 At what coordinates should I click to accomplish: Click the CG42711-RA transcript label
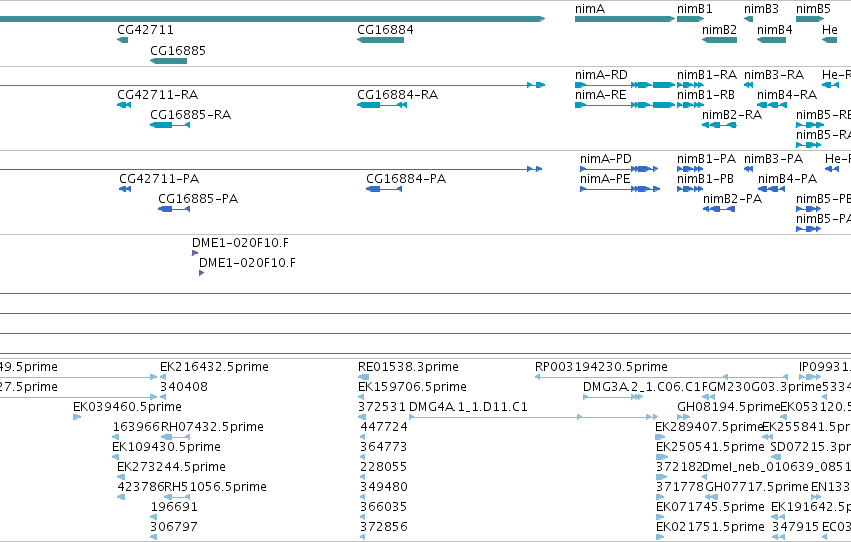click(157, 95)
